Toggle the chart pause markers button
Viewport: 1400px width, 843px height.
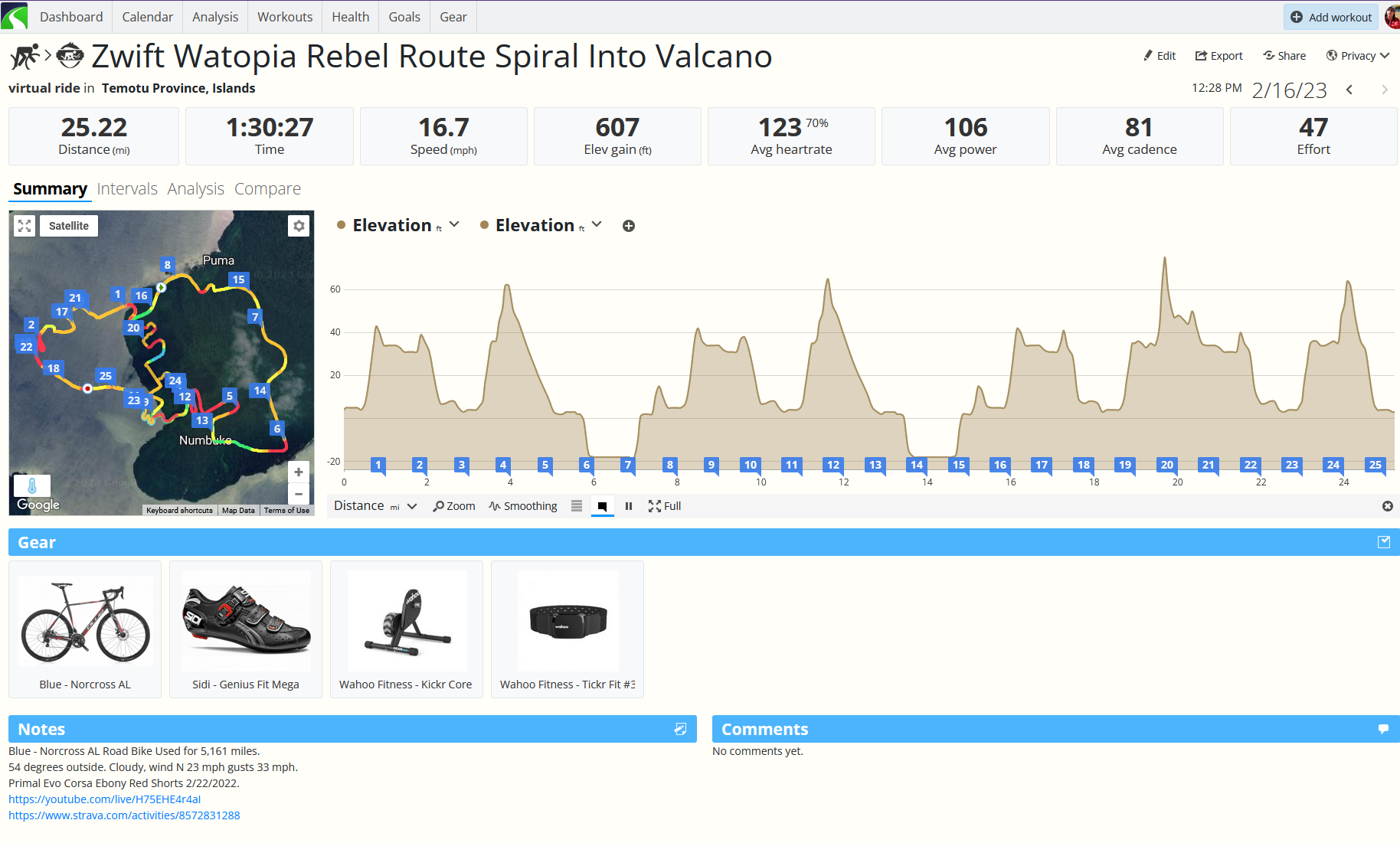tap(629, 506)
